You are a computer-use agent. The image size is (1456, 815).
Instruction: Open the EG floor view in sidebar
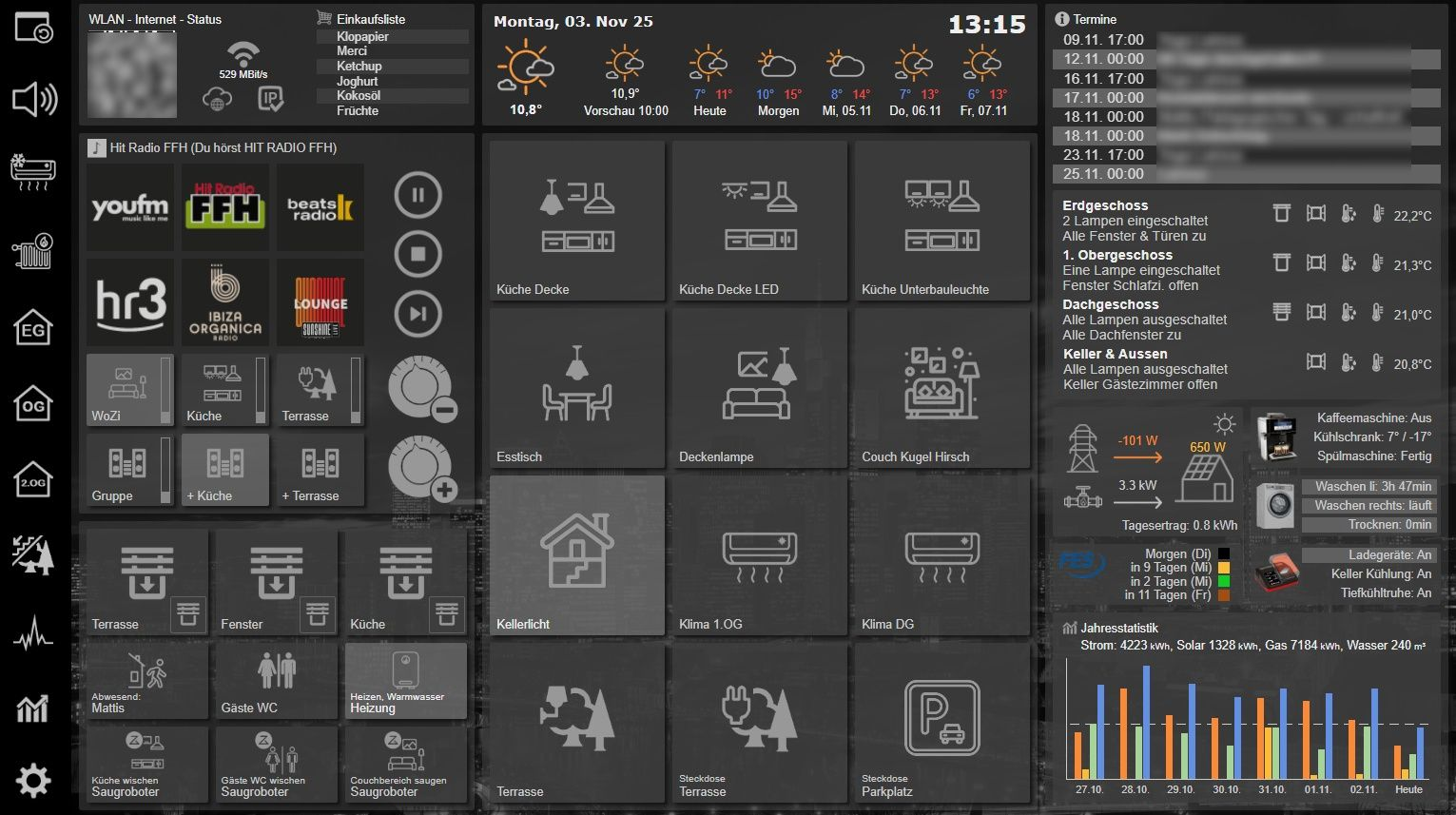[x=33, y=329]
